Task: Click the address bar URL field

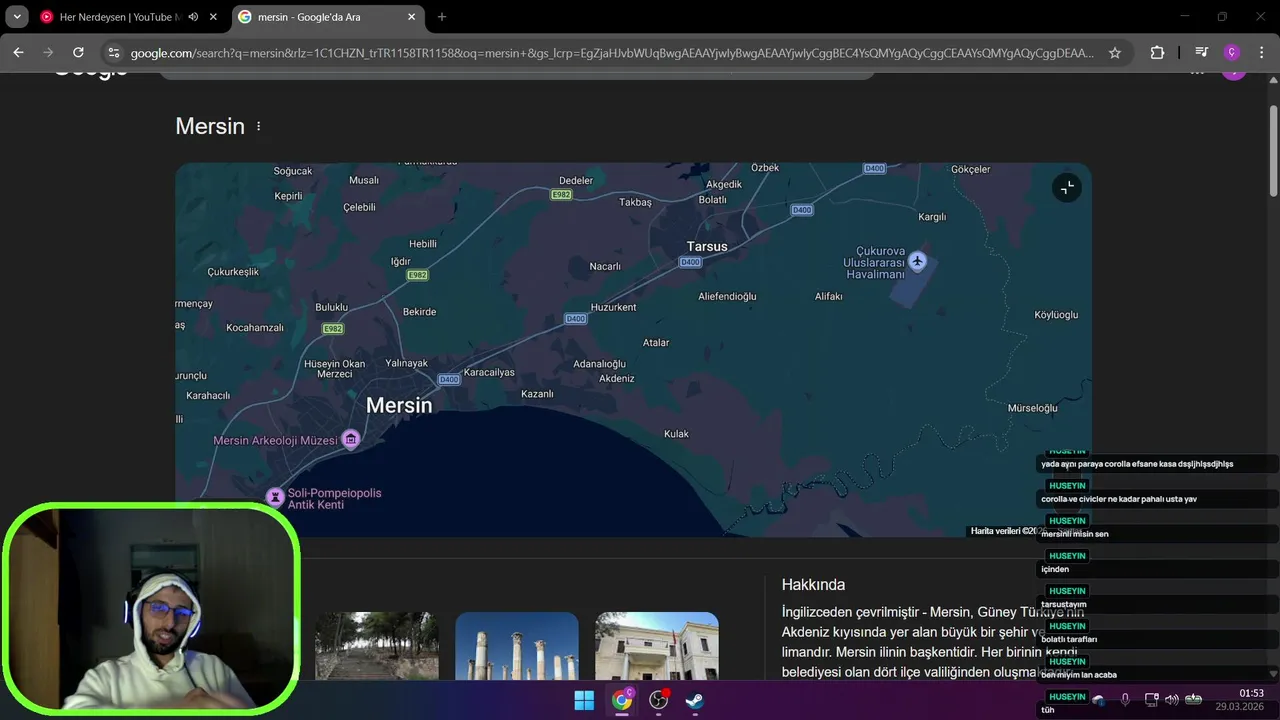Action: click(612, 53)
